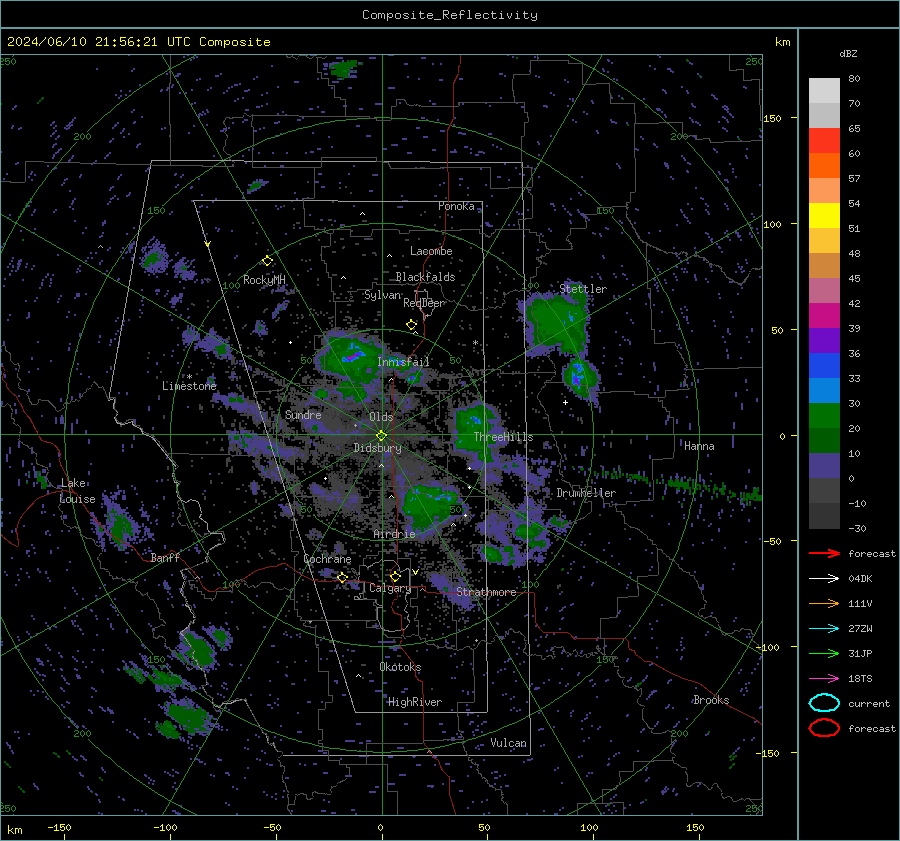Click the Lacombe city label

pos(431,251)
